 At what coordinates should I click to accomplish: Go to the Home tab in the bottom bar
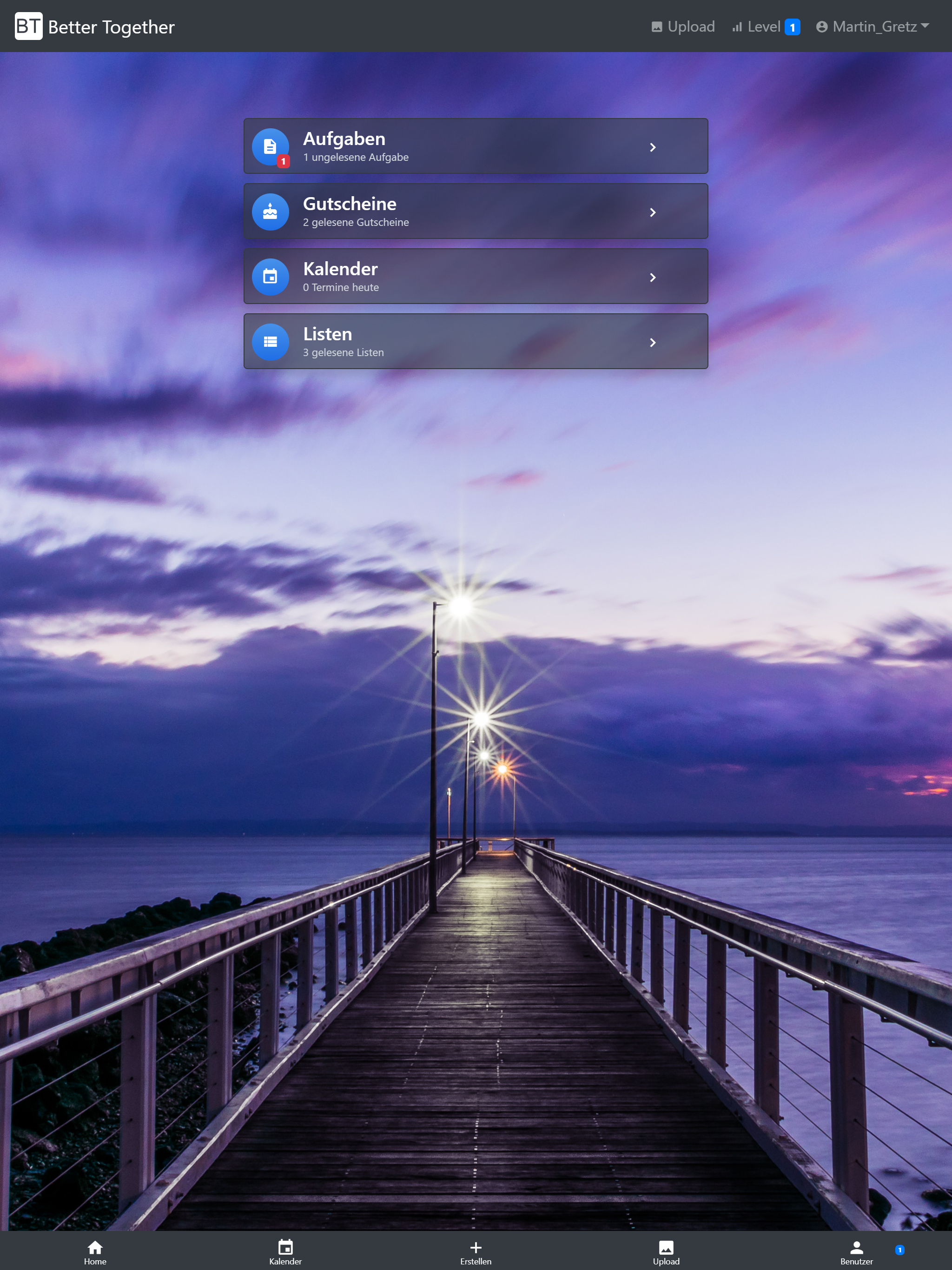click(95, 1252)
